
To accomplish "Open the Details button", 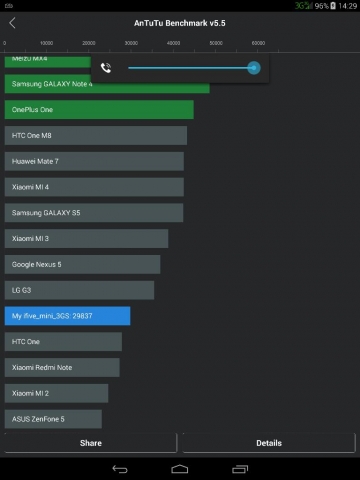I will click(269, 443).
